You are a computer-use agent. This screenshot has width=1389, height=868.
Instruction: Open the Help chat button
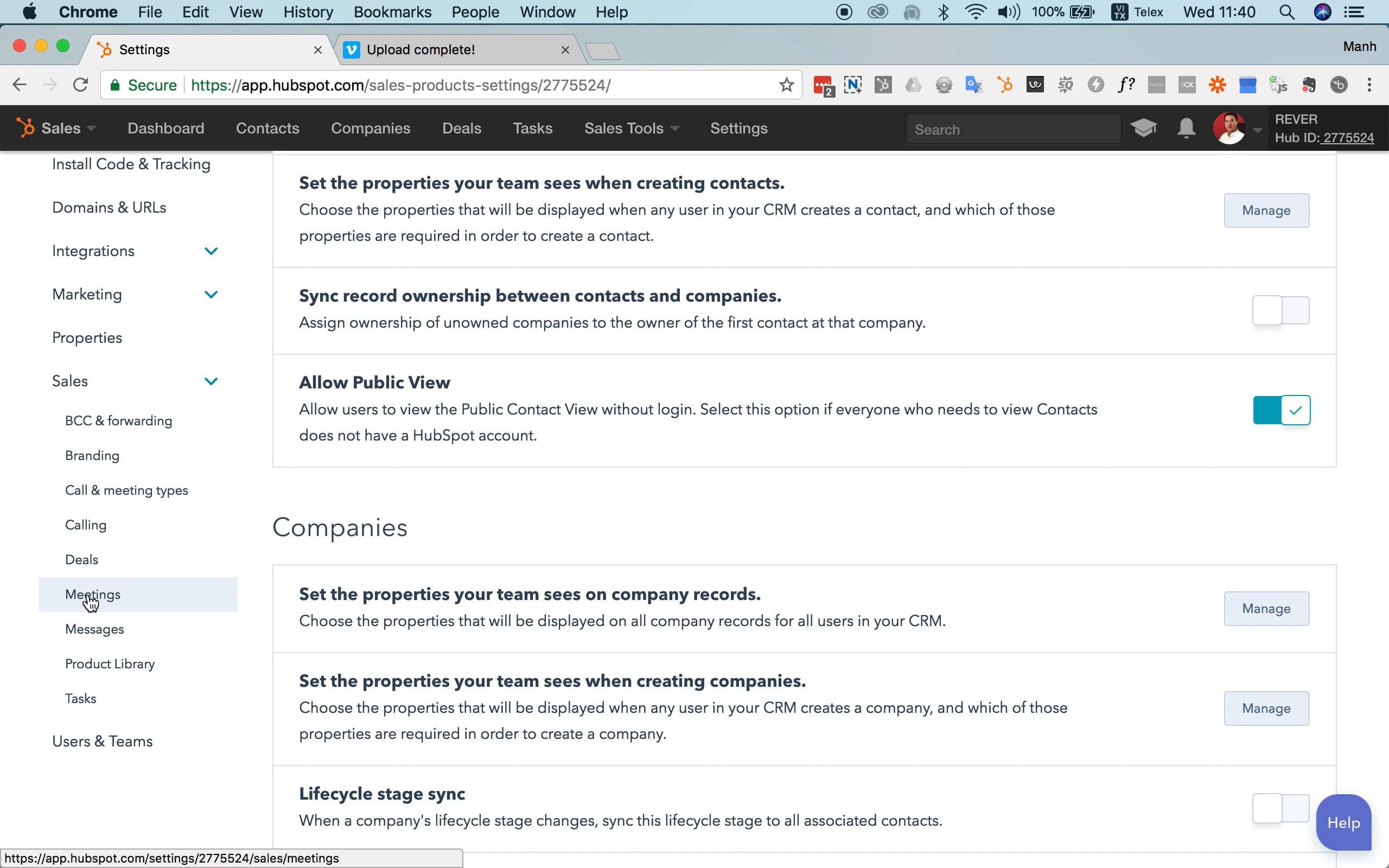click(x=1343, y=822)
